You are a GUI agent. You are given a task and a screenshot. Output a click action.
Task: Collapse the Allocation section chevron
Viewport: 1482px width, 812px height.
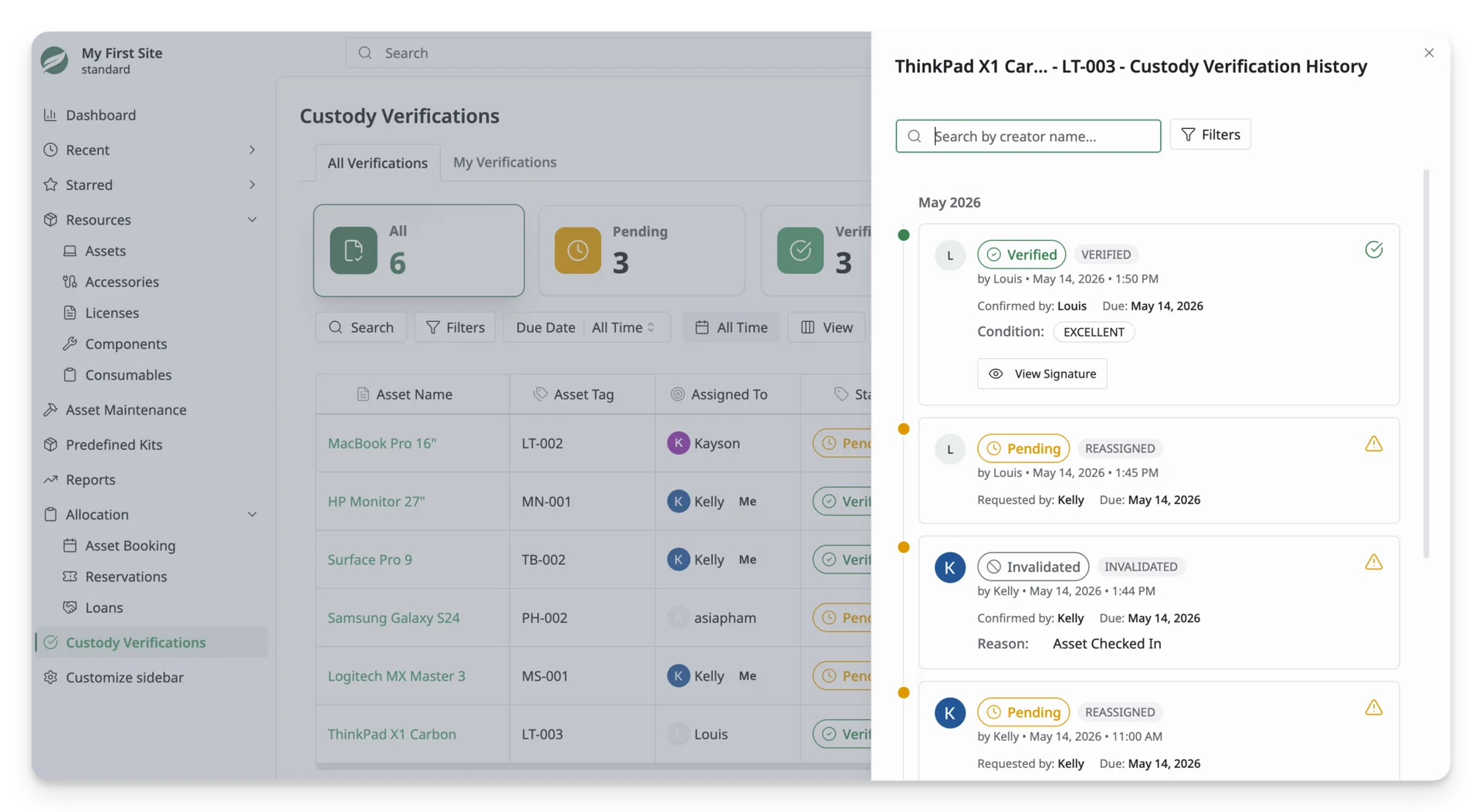point(252,514)
